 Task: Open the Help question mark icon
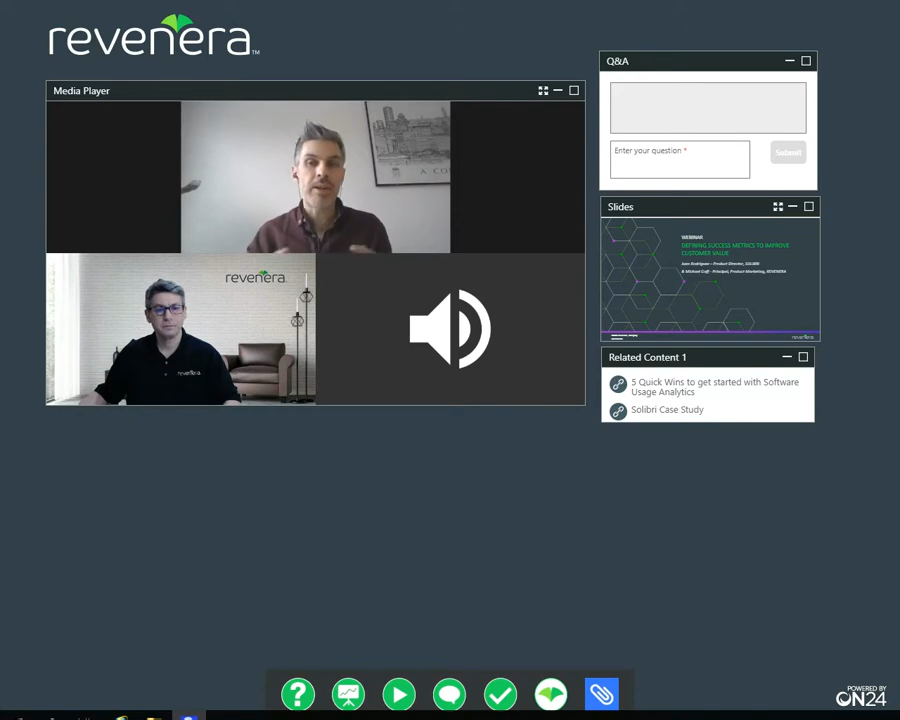click(298, 694)
